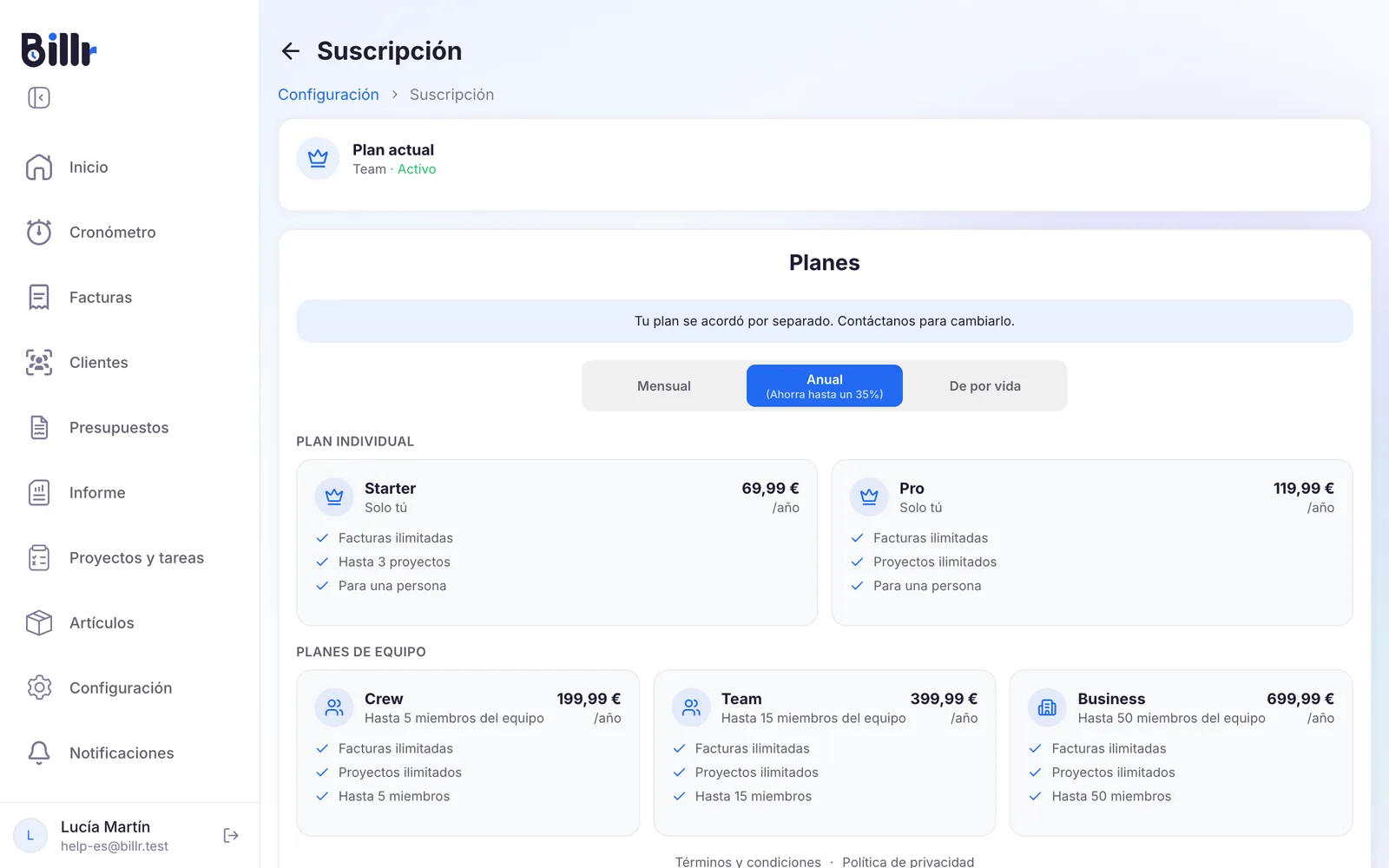The height and width of the screenshot is (868, 1389).
Task: Click the Team plan title
Action: pos(741,699)
